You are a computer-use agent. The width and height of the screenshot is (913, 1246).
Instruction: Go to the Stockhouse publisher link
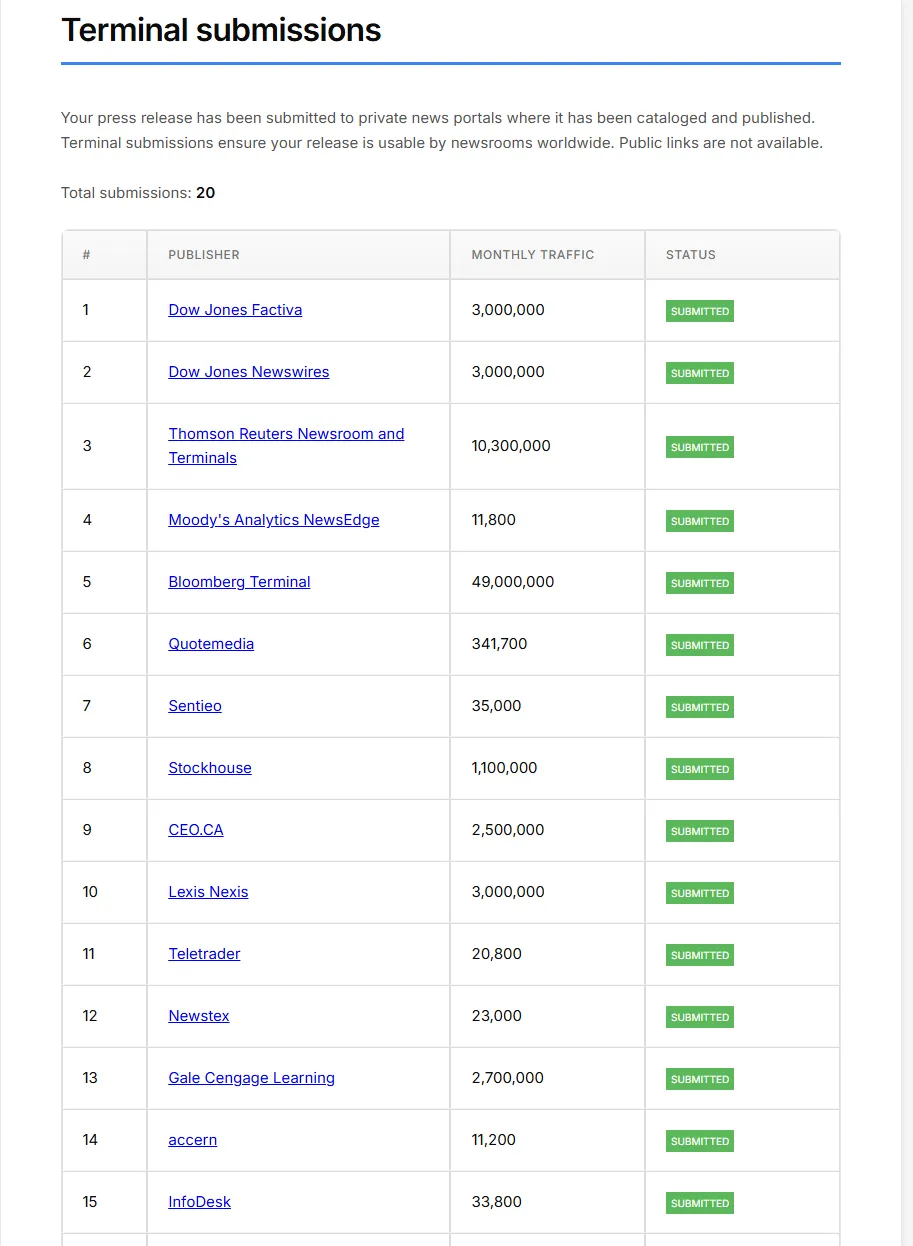pos(210,768)
